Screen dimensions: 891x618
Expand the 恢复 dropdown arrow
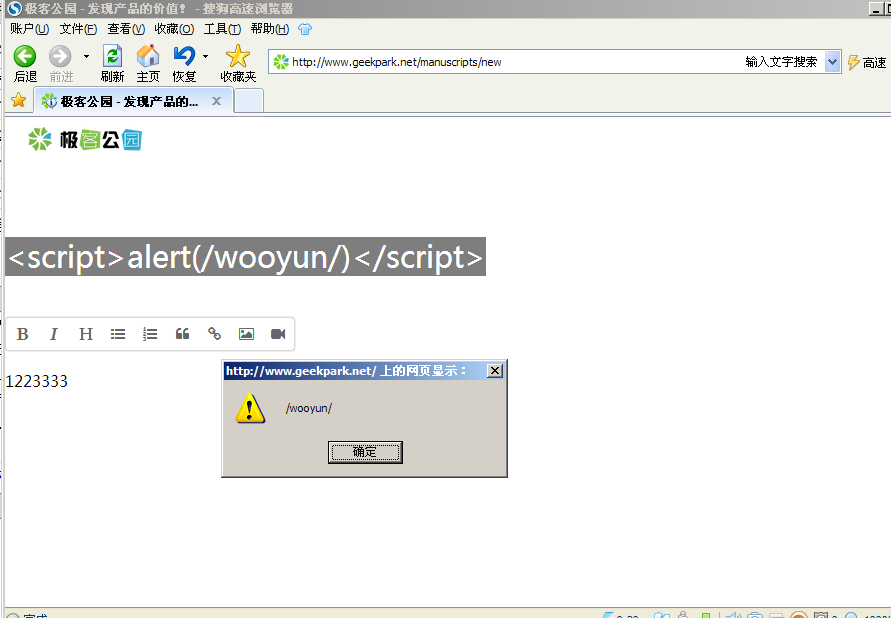tap(205, 56)
